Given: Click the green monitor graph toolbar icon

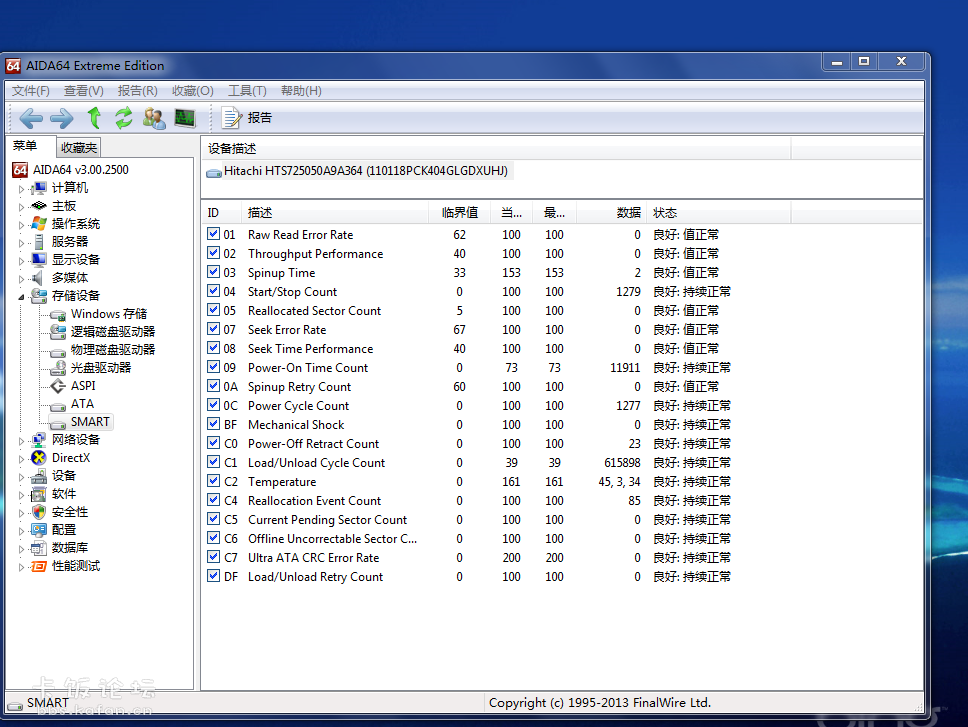Looking at the screenshot, I should click(185, 117).
